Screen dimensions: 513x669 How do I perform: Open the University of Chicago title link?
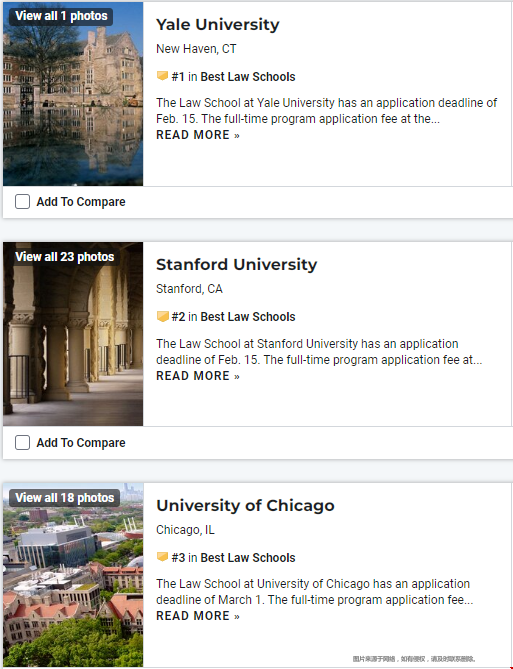click(245, 506)
